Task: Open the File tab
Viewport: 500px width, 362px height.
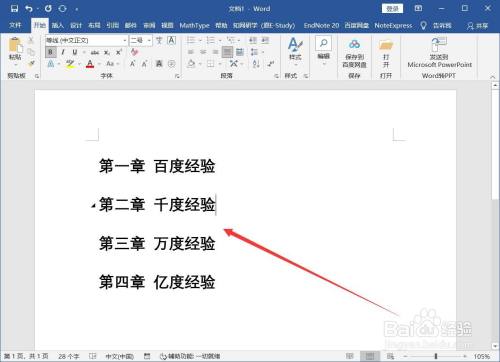Action: [x=15, y=25]
